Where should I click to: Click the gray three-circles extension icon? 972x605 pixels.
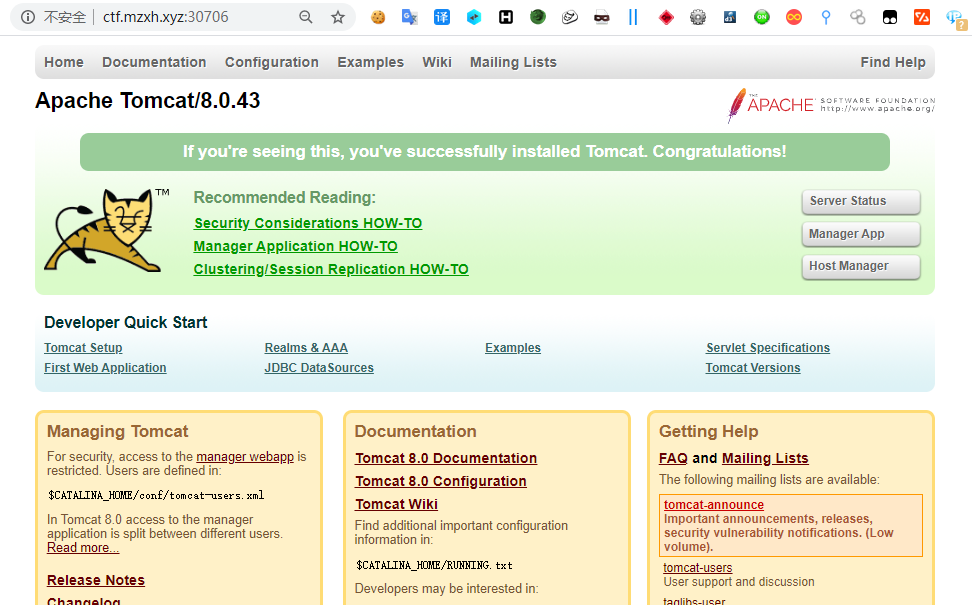tap(858, 17)
